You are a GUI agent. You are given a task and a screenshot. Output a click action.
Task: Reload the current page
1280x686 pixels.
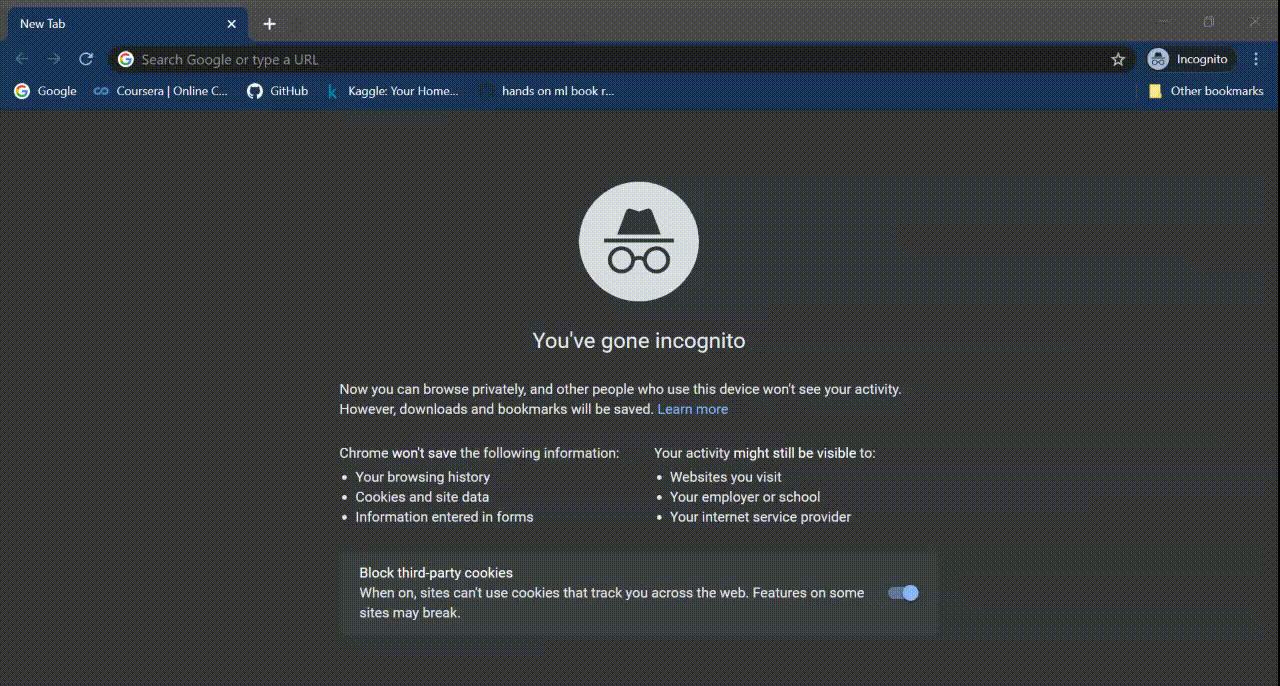click(x=86, y=59)
